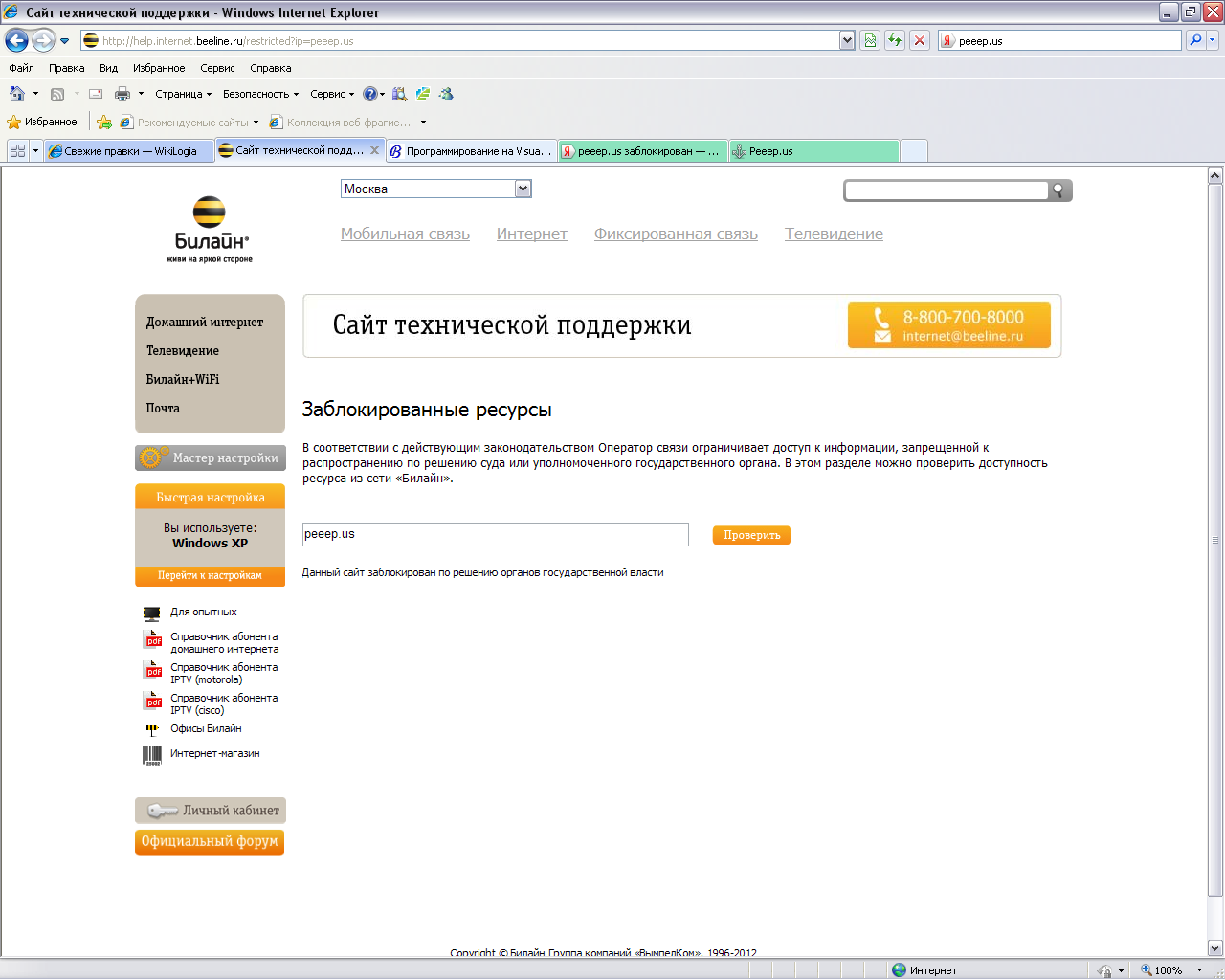Click the PDF icon for IPTV (motorola) guide
The image size is (1225, 980).
tap(153, 670)
